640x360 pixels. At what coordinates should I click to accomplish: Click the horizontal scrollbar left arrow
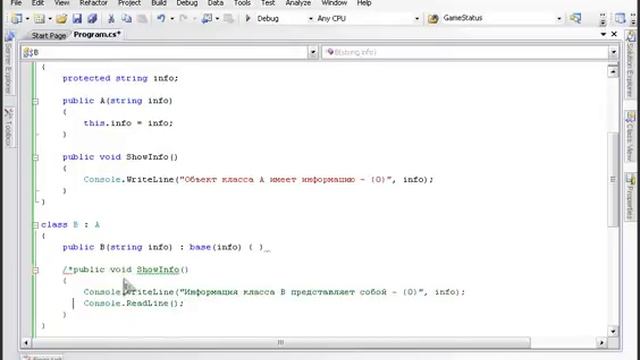tap(26, 342)
